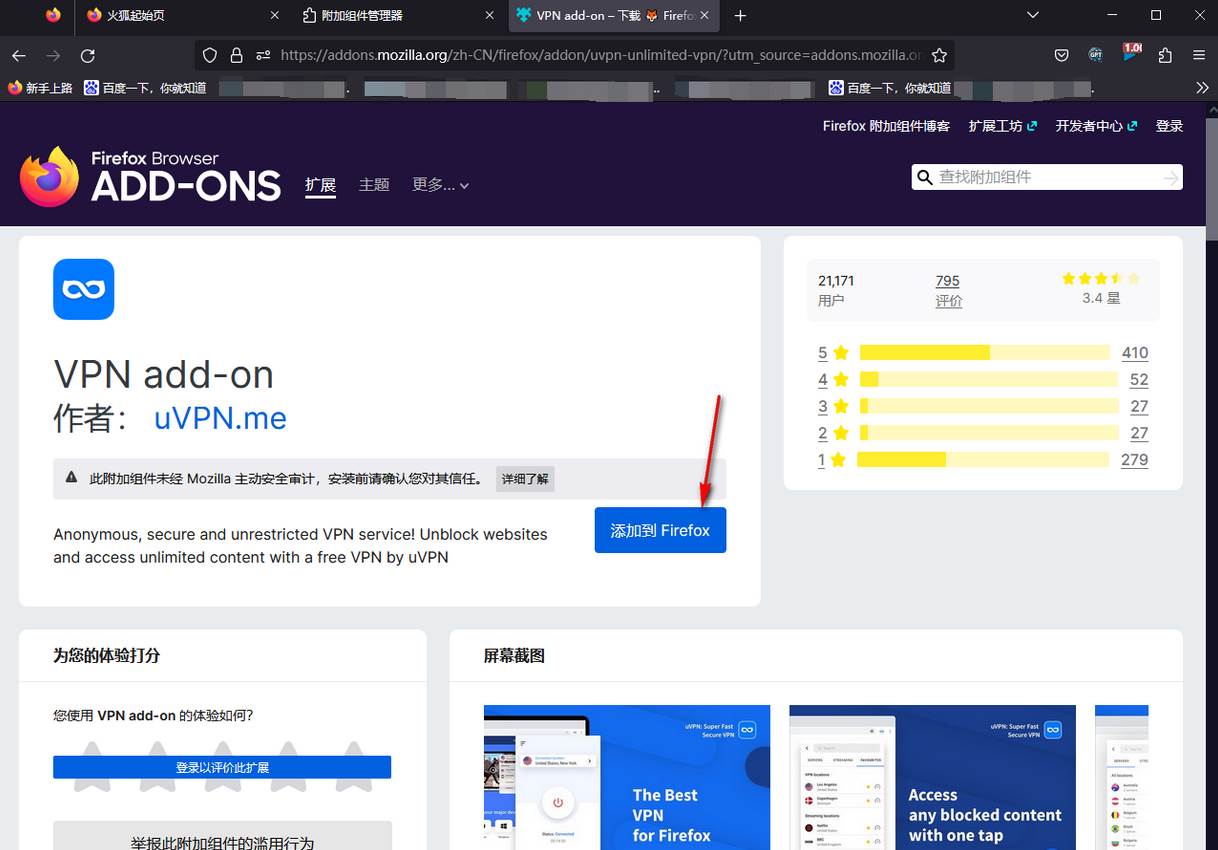The width and height of the screenshot is (1218, 850).
Task: Open the 扩展工坊 external link
Action: pos(1002,126)
